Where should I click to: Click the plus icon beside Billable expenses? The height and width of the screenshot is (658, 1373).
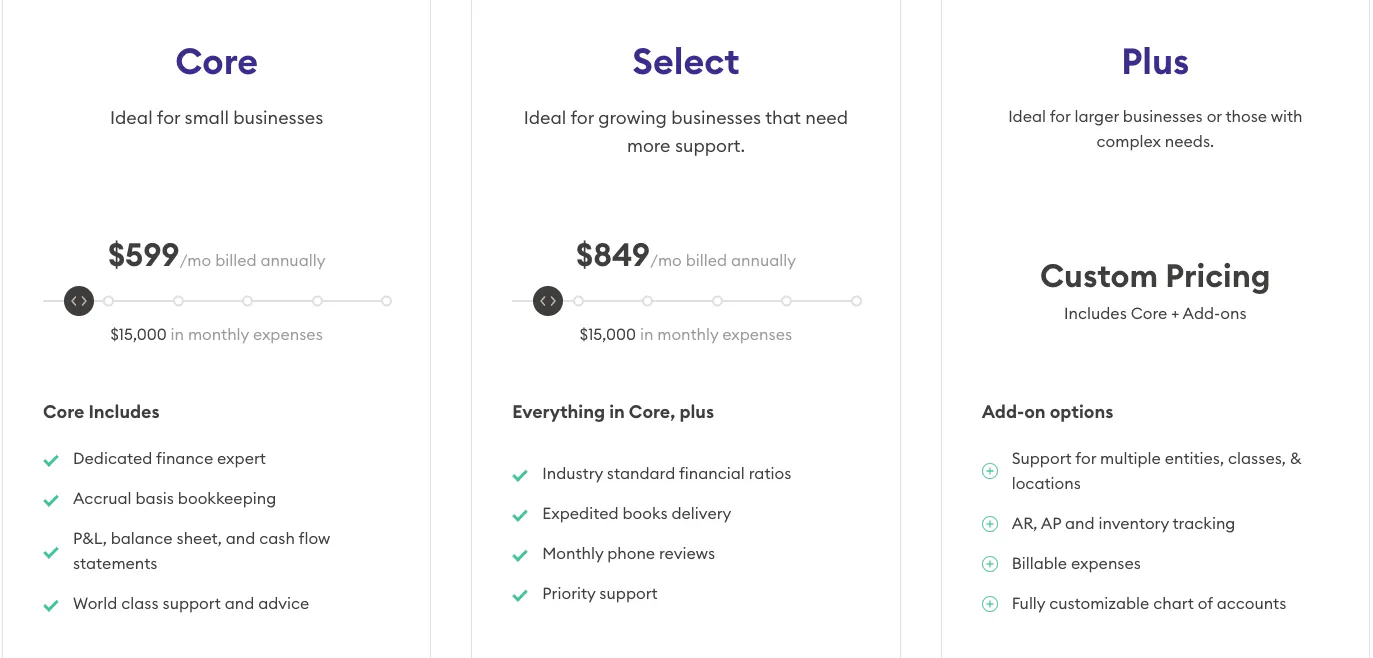click(990, 564)
